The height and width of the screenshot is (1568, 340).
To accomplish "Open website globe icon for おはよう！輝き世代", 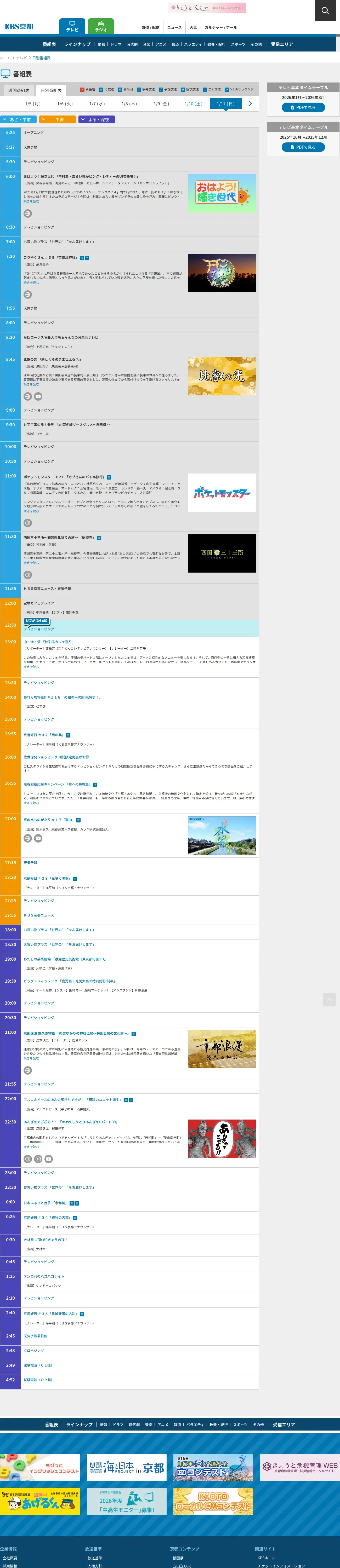I will [27, 214].
